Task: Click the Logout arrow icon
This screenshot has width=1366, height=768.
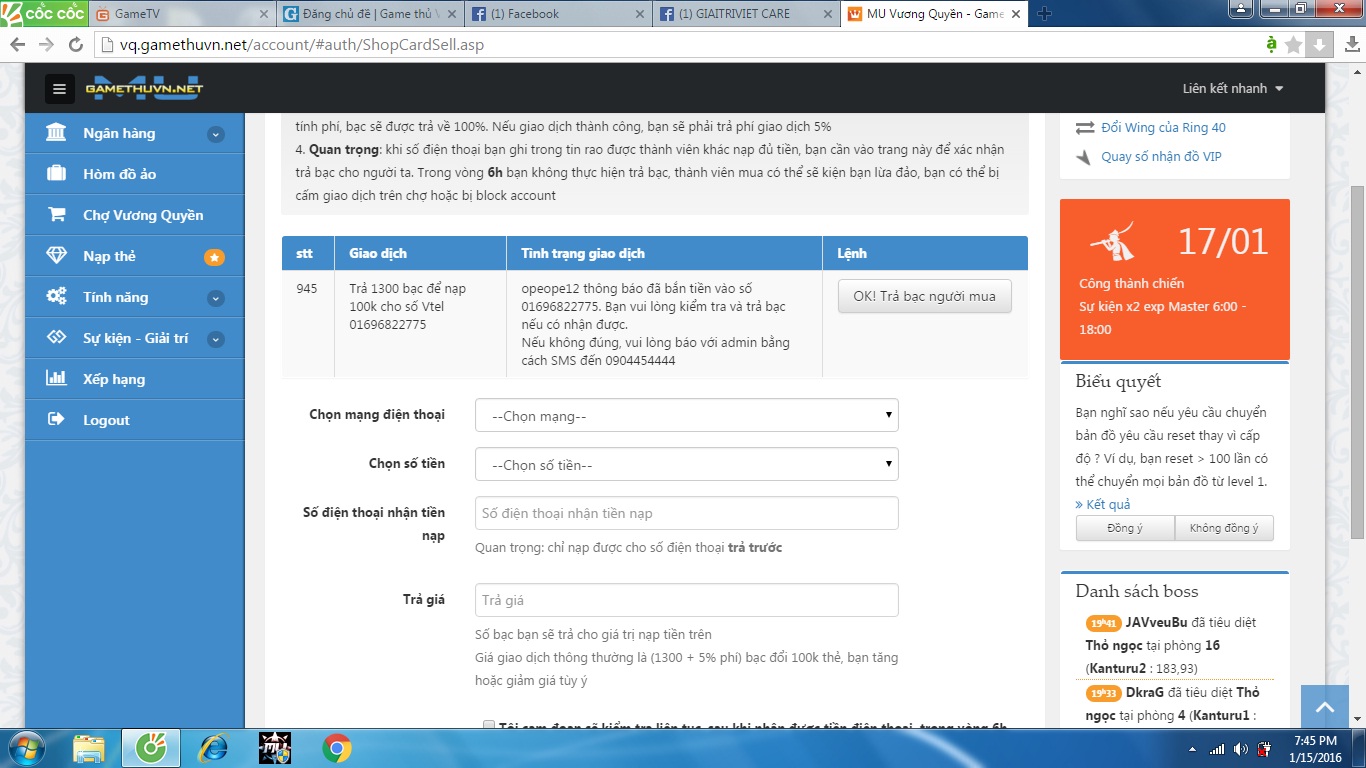Action: coord(57,420)
